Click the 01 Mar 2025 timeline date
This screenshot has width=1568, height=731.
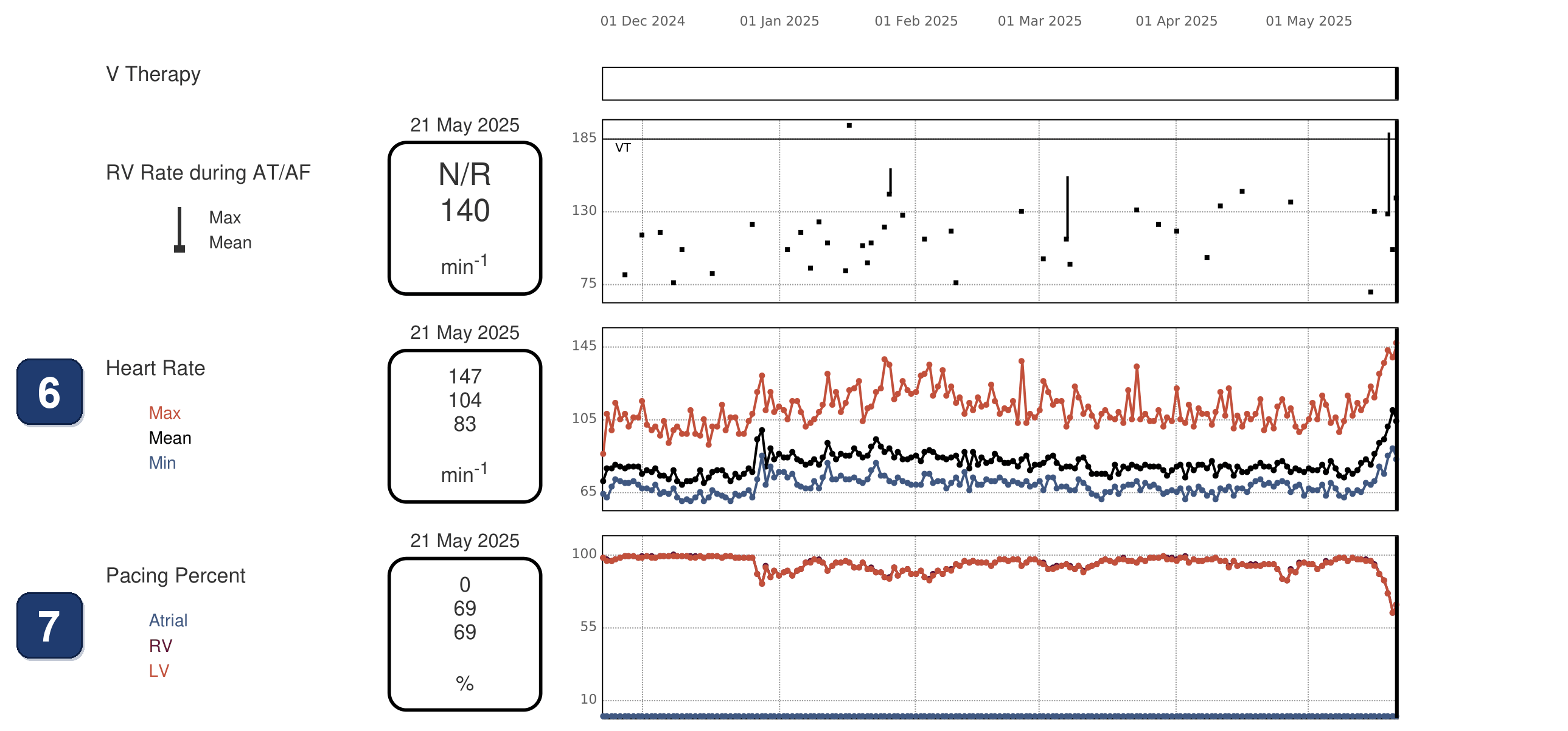pos(1040,21)
